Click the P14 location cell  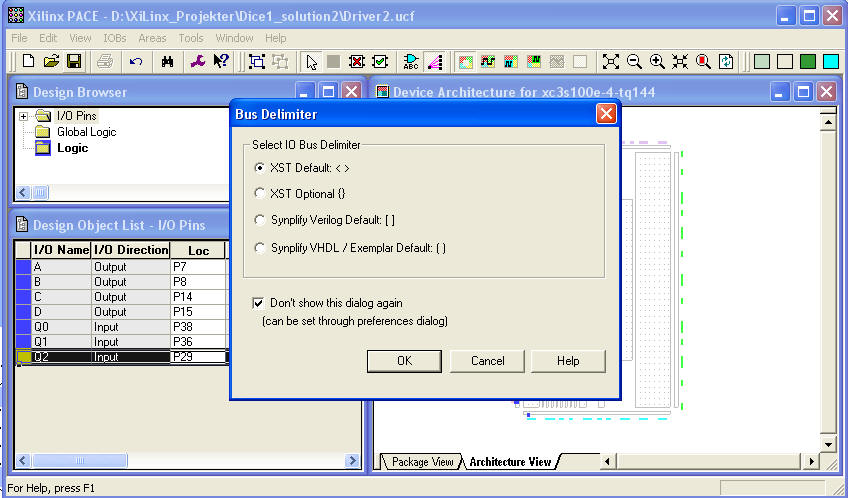197,297
